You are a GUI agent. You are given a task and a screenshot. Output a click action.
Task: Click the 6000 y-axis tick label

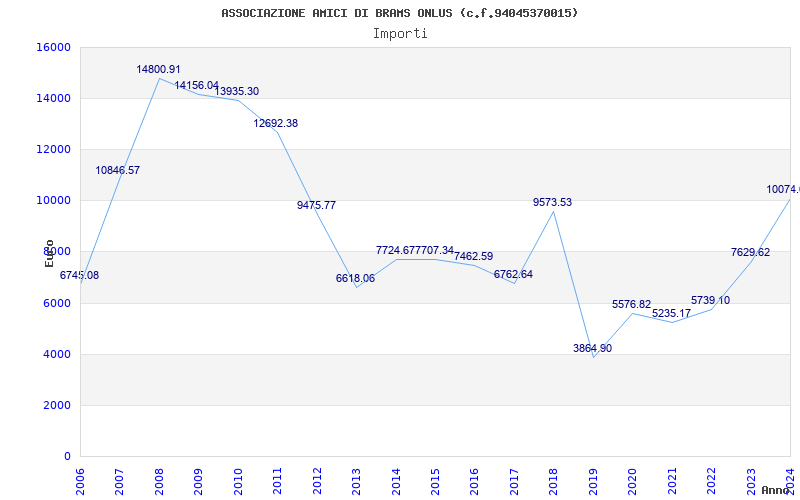click(x=57, y=304)
